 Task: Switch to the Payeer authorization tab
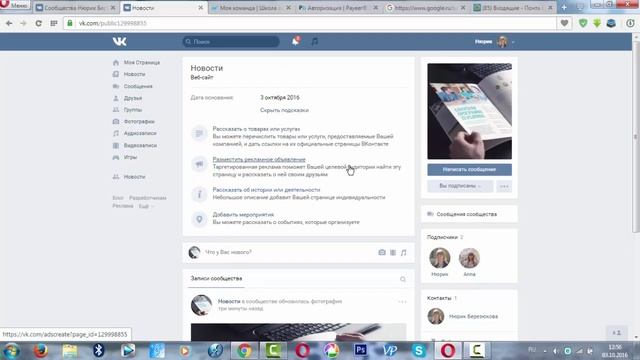tap(338, 8)
